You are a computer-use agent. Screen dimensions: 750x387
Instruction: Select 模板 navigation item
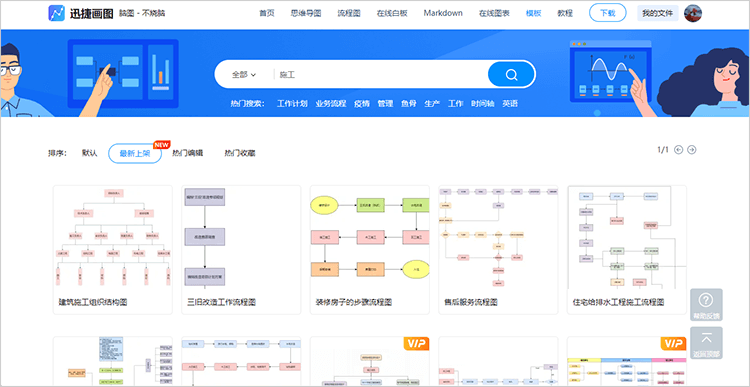[533, 13]
